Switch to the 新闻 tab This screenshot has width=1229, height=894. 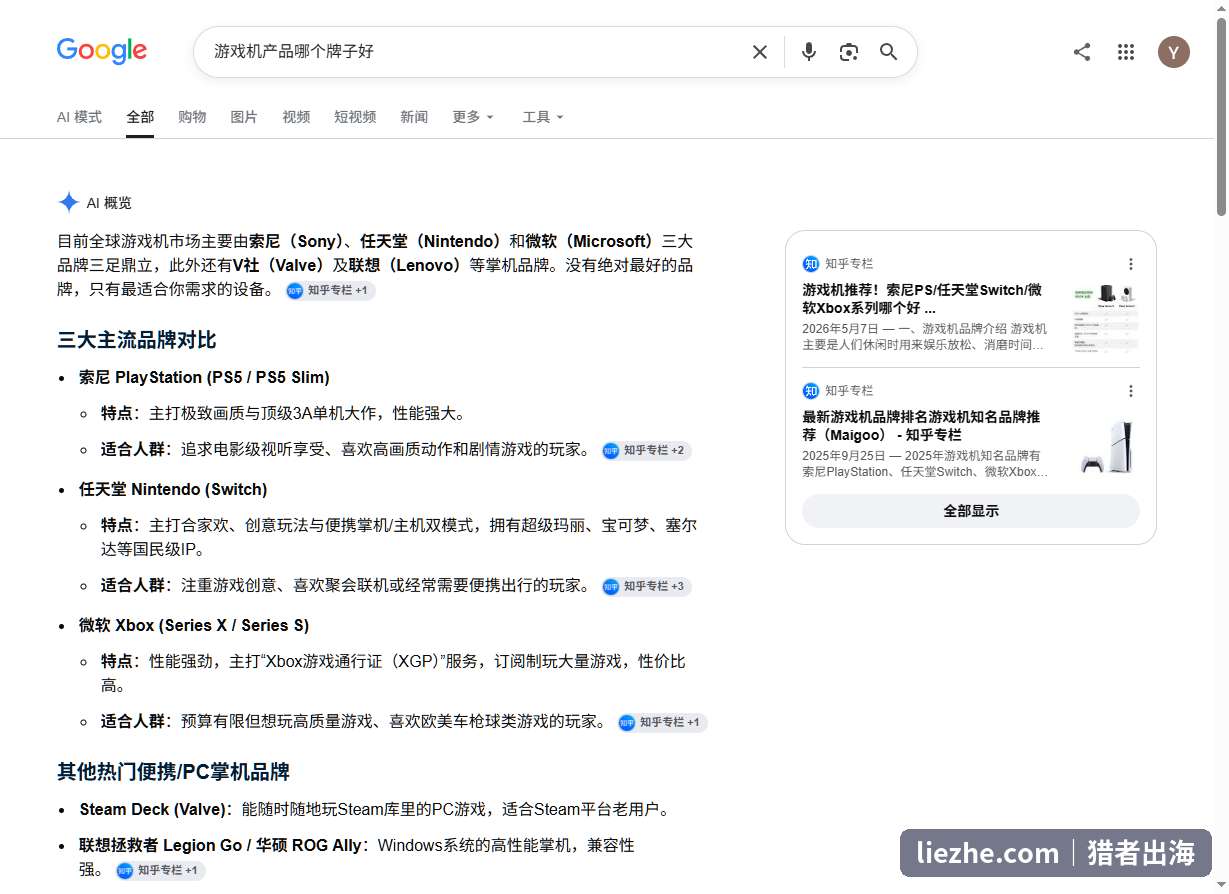pos(414,117)
